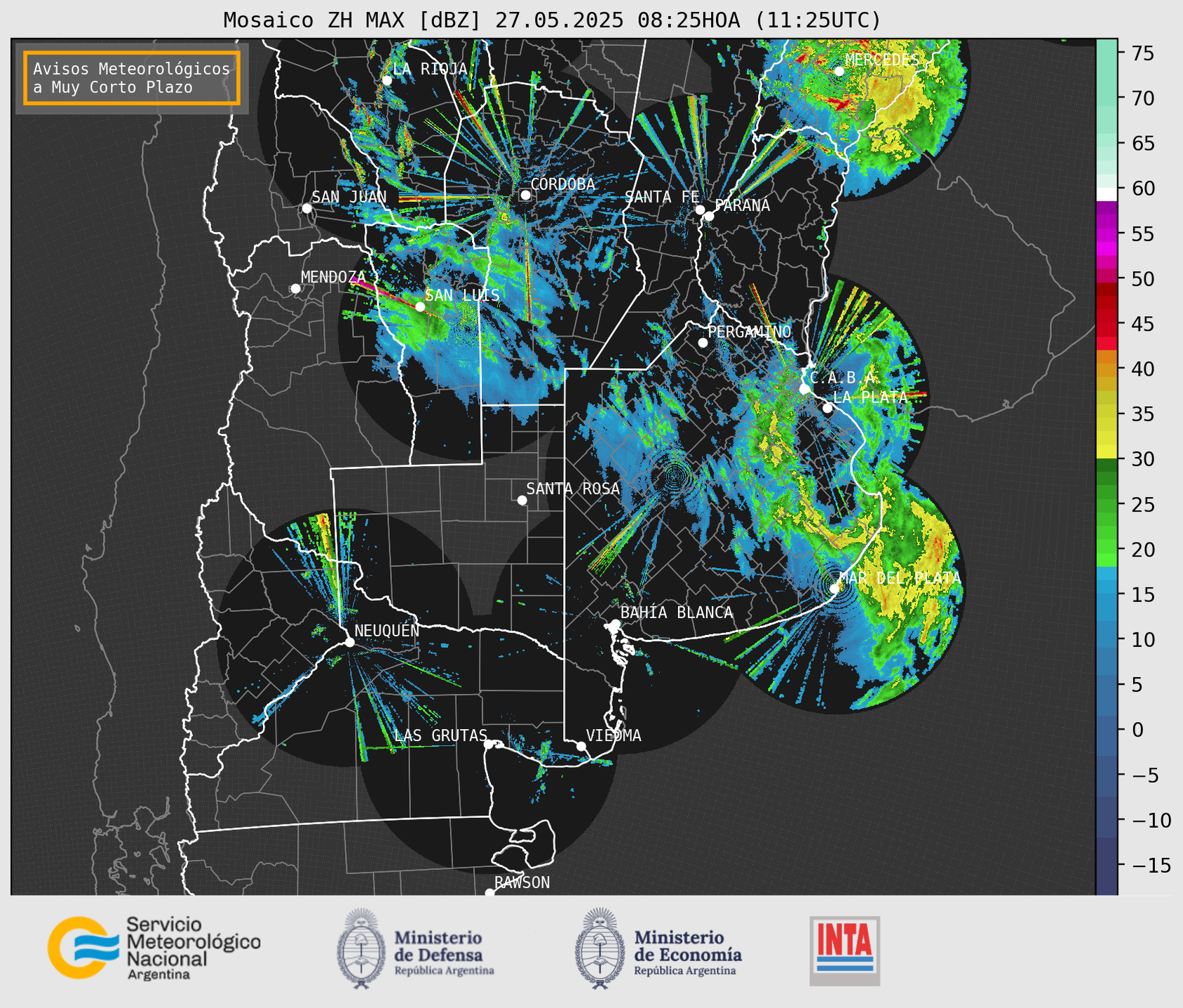Click the white 60 dBZ band on colorbar
1183x1008 pixels.
(1107, 193)
